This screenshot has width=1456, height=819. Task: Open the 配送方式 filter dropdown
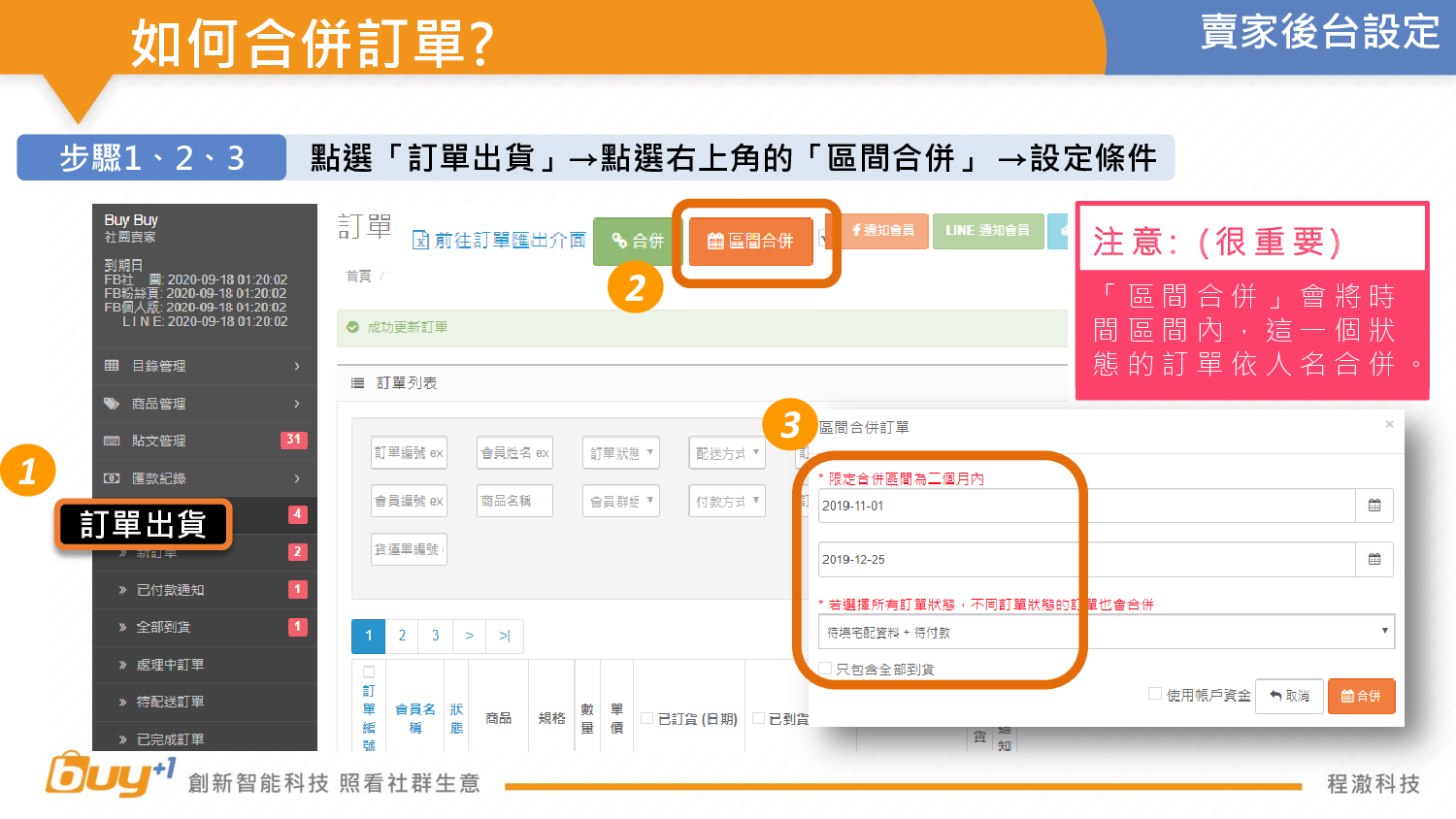tap(727, 453)
